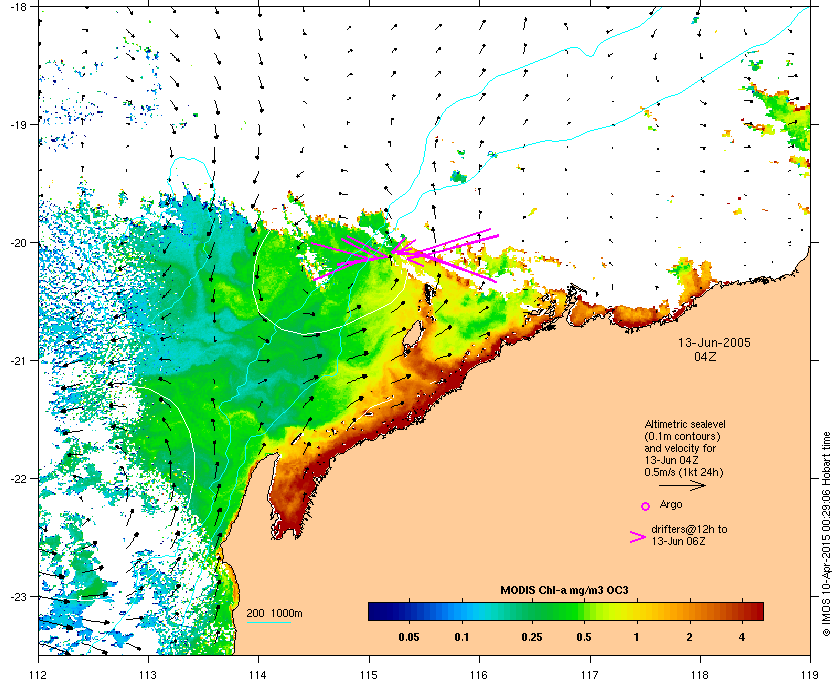840x680 pixels.
Task: Click the magenta drifter arrowhead legend symbol
Action: coord(638,537)
